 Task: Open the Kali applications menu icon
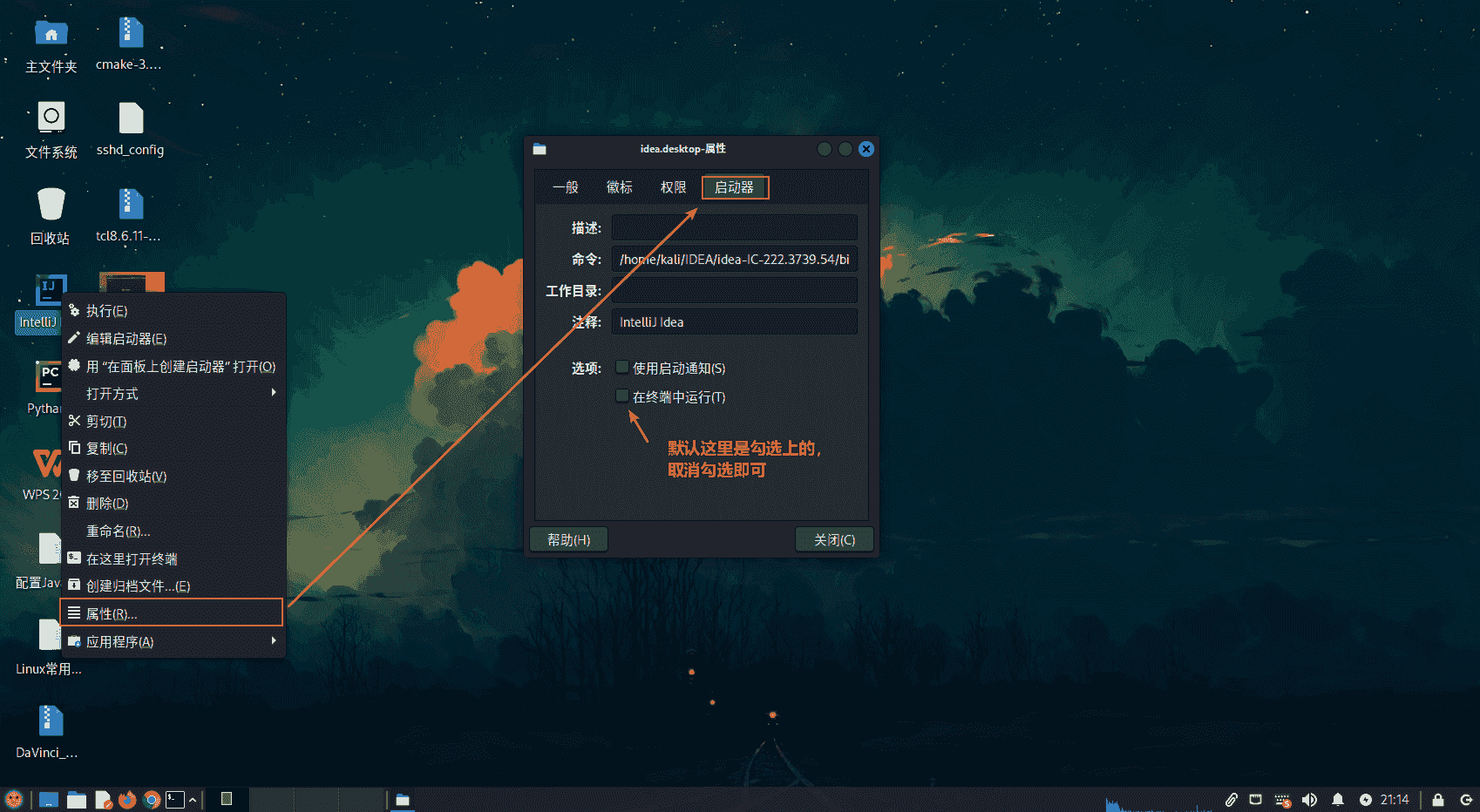coord(14,800)
